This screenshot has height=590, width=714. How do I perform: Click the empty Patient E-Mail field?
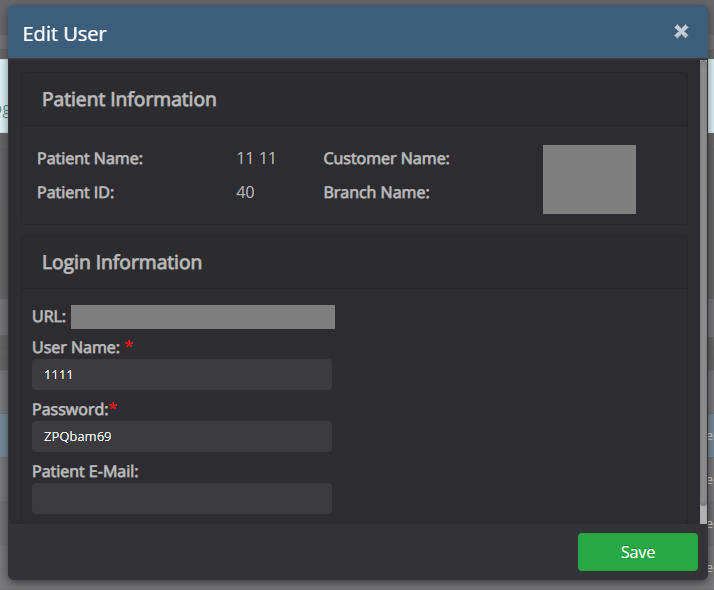(x=182, y=498)
